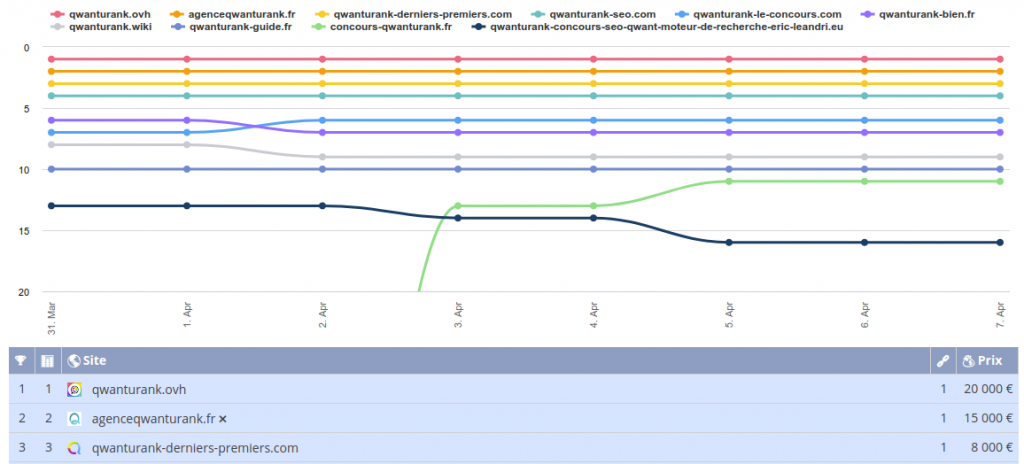Click the blue qwanturank-le-concours.com point on 2. Apr

coord(322,120)
